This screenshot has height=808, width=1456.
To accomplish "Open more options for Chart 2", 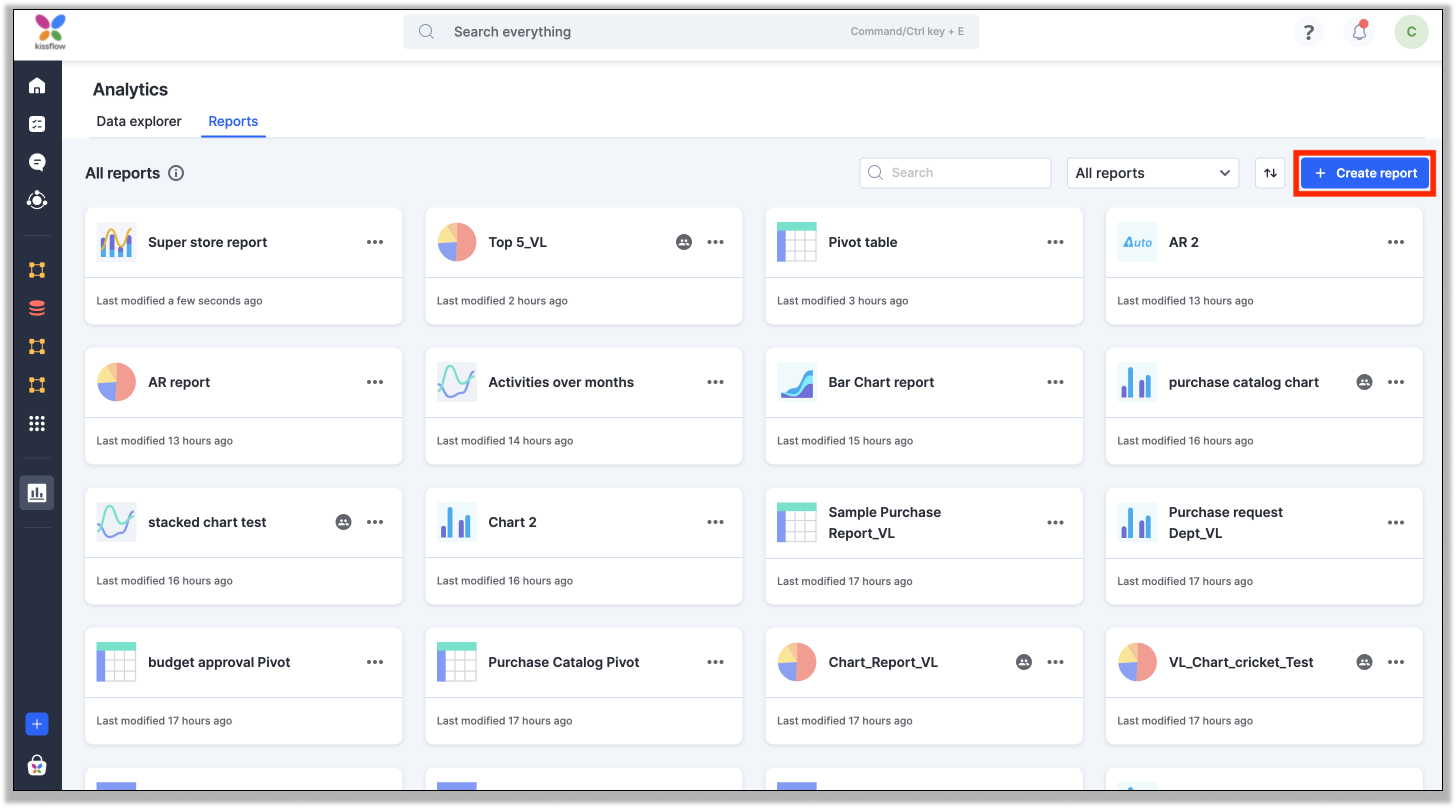I will tap(715, 522).
